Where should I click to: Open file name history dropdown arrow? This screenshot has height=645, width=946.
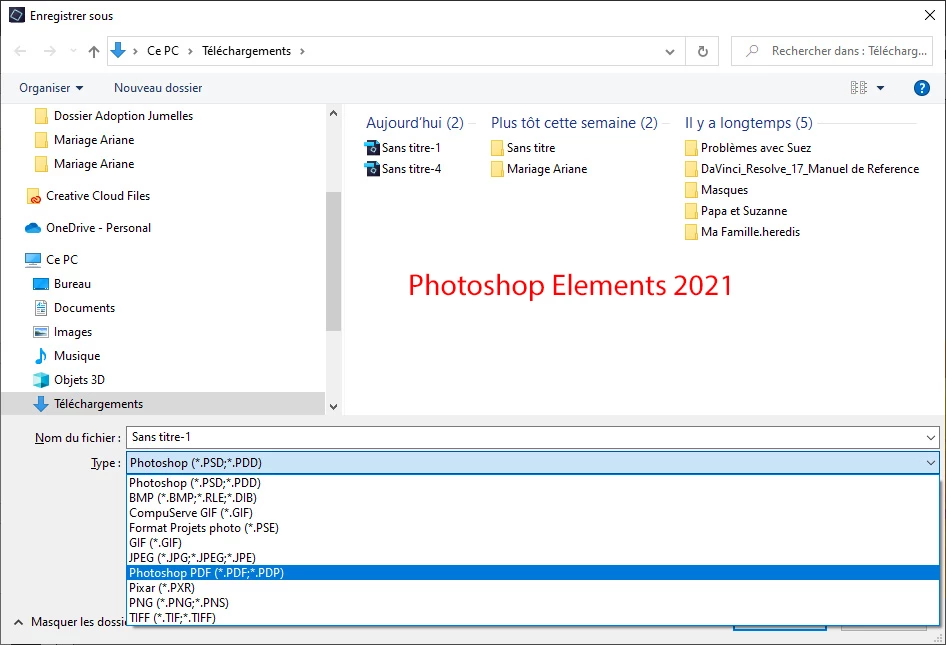click(930, 437)
